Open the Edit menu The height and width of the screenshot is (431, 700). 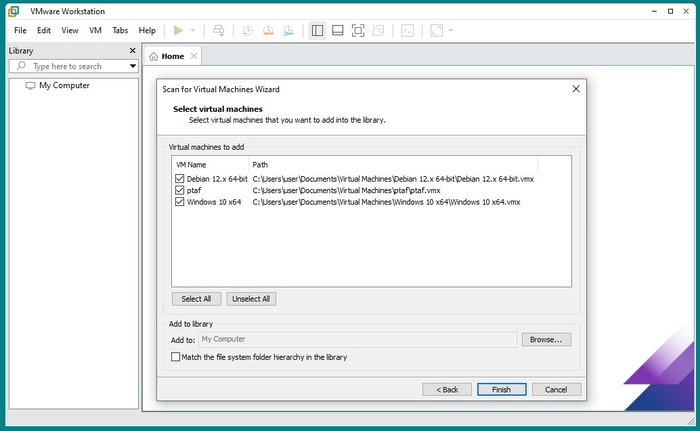point(44,30)
